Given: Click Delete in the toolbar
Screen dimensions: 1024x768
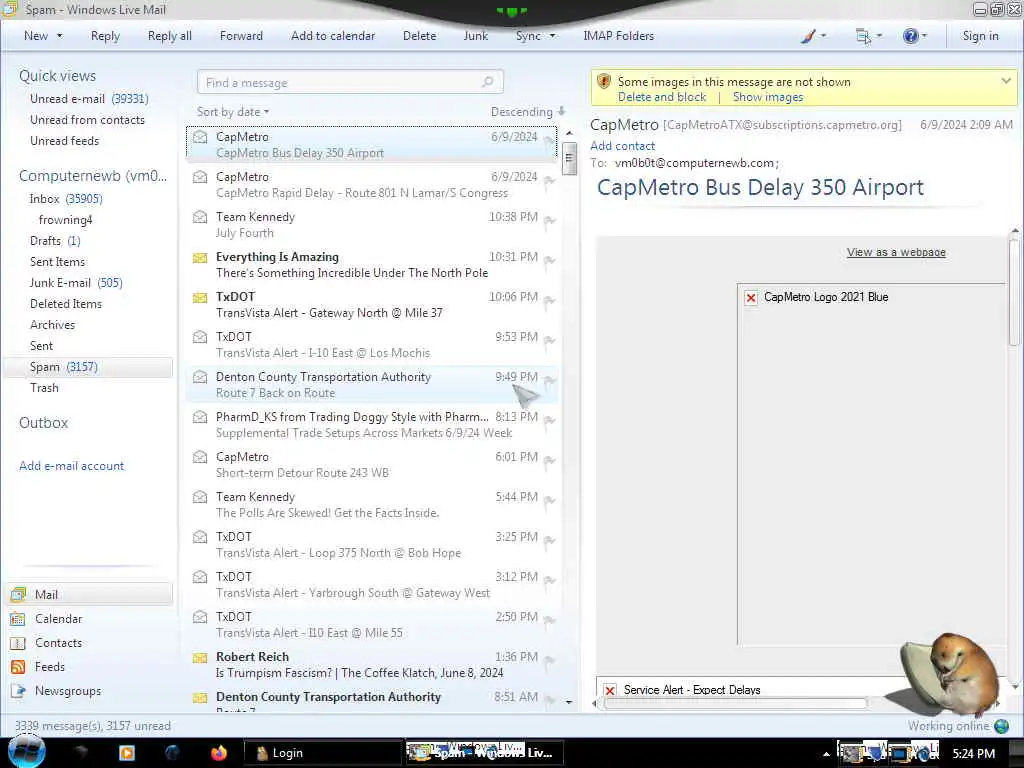Looking at the screenshot, I should 419,36.
